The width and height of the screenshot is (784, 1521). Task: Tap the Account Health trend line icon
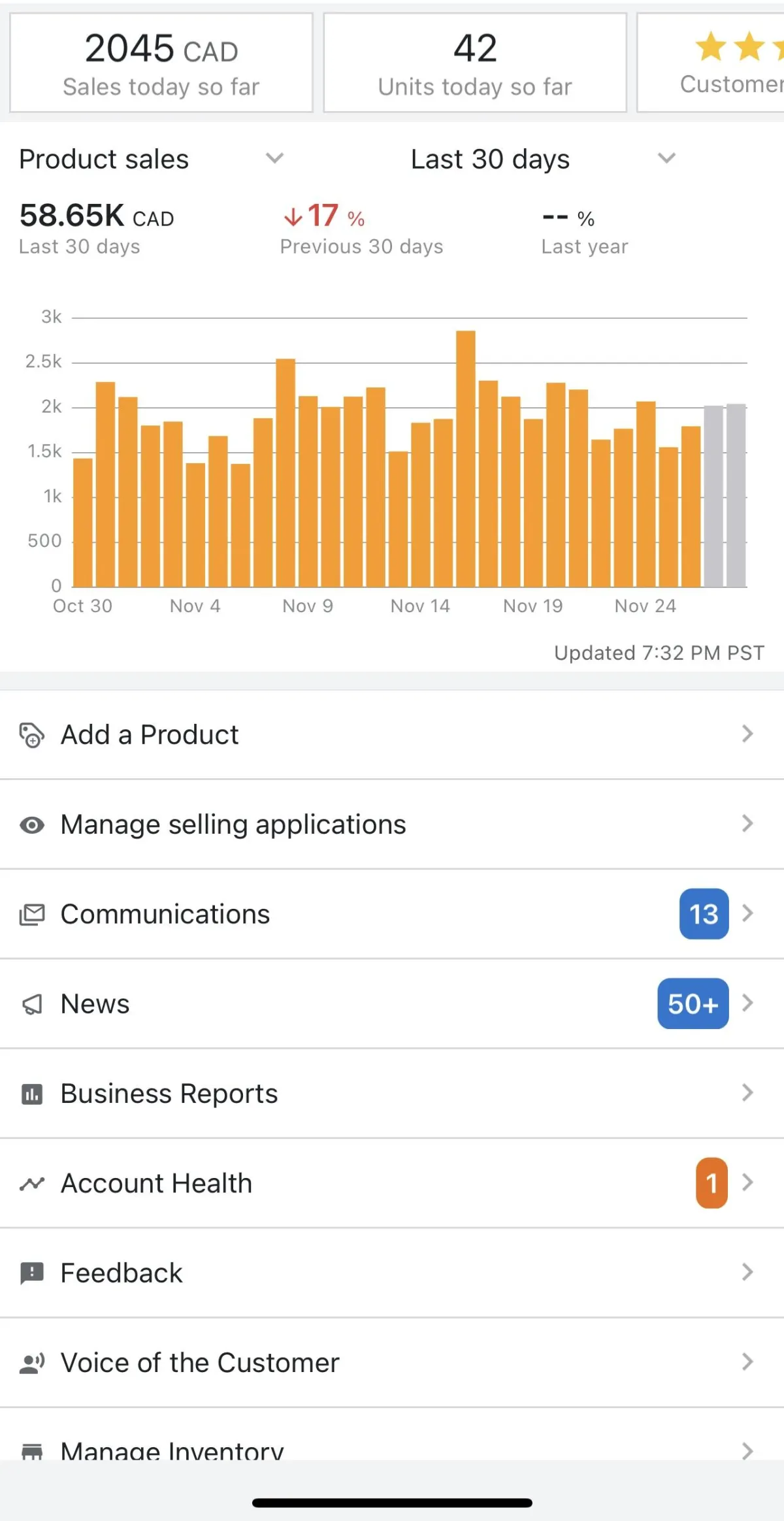pyautogui.click(x=31, y=1183)
